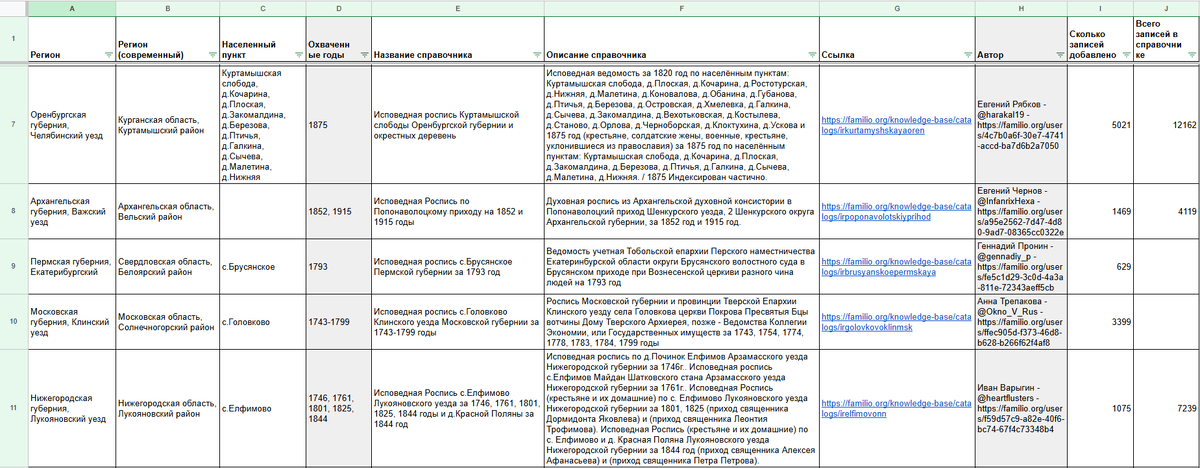Open filter dropdown for Всего записей в справочнике

pyautogui.click(x=1191, y=55)
